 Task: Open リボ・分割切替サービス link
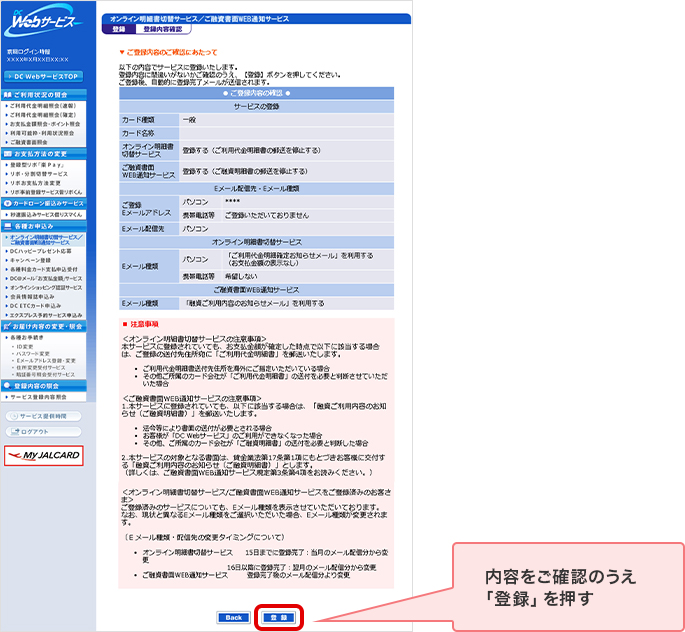38,174
